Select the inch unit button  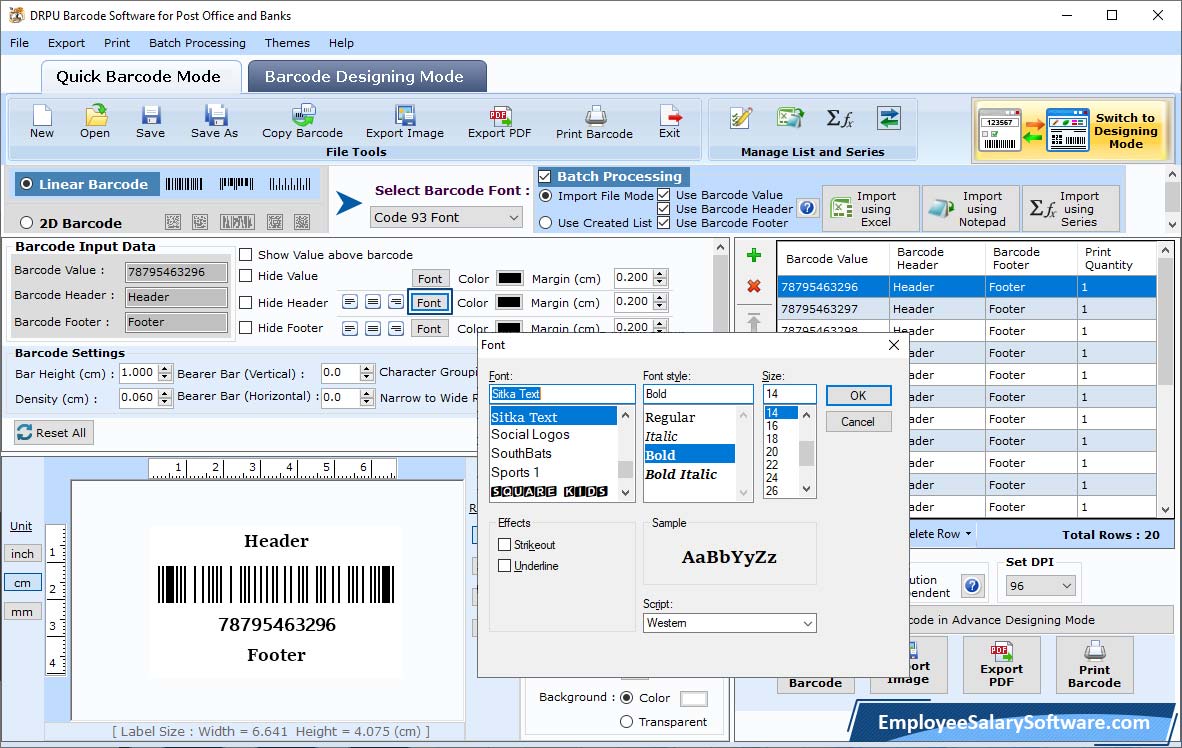23,553
